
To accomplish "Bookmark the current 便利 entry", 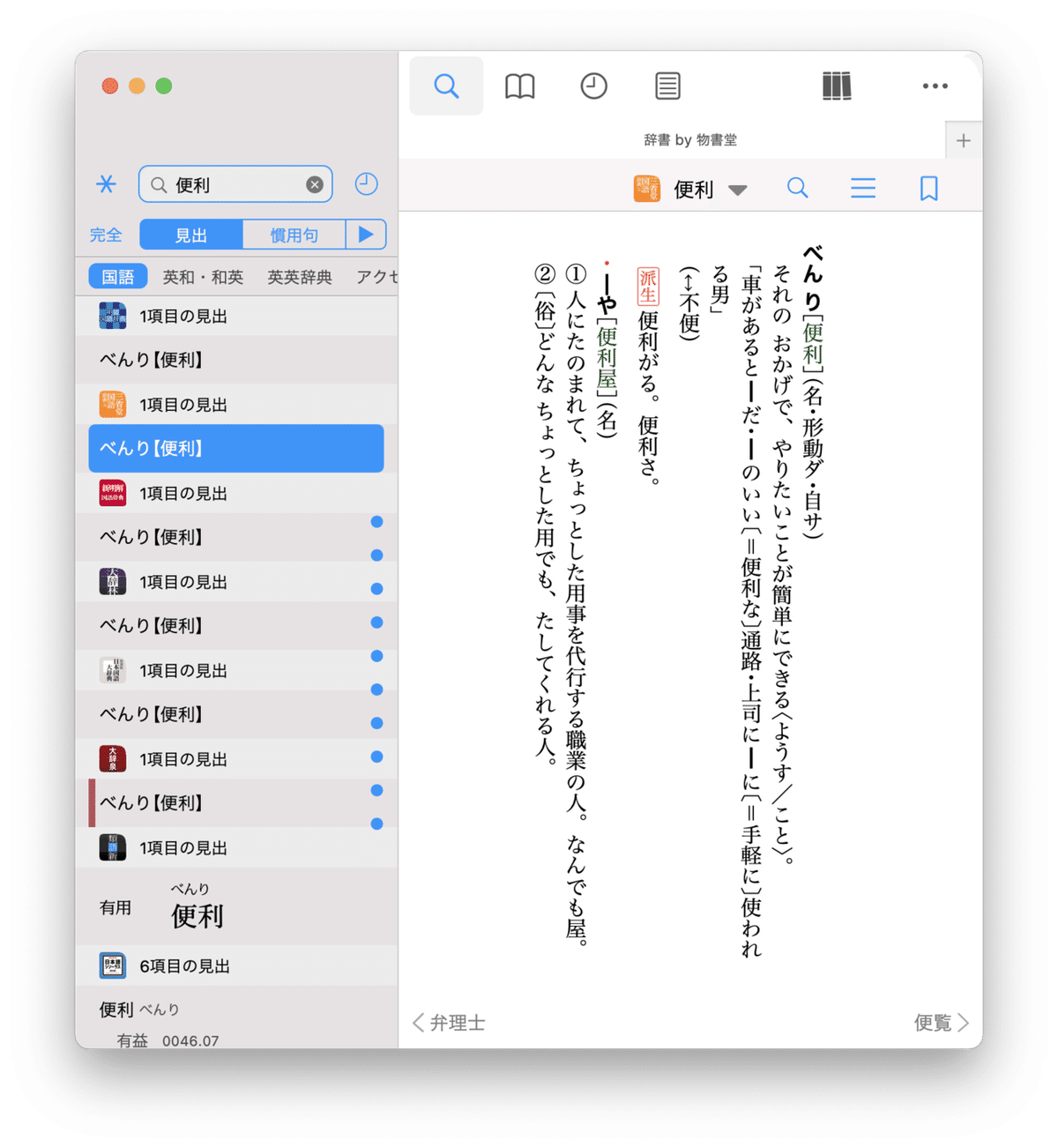I will click(928, 188).
